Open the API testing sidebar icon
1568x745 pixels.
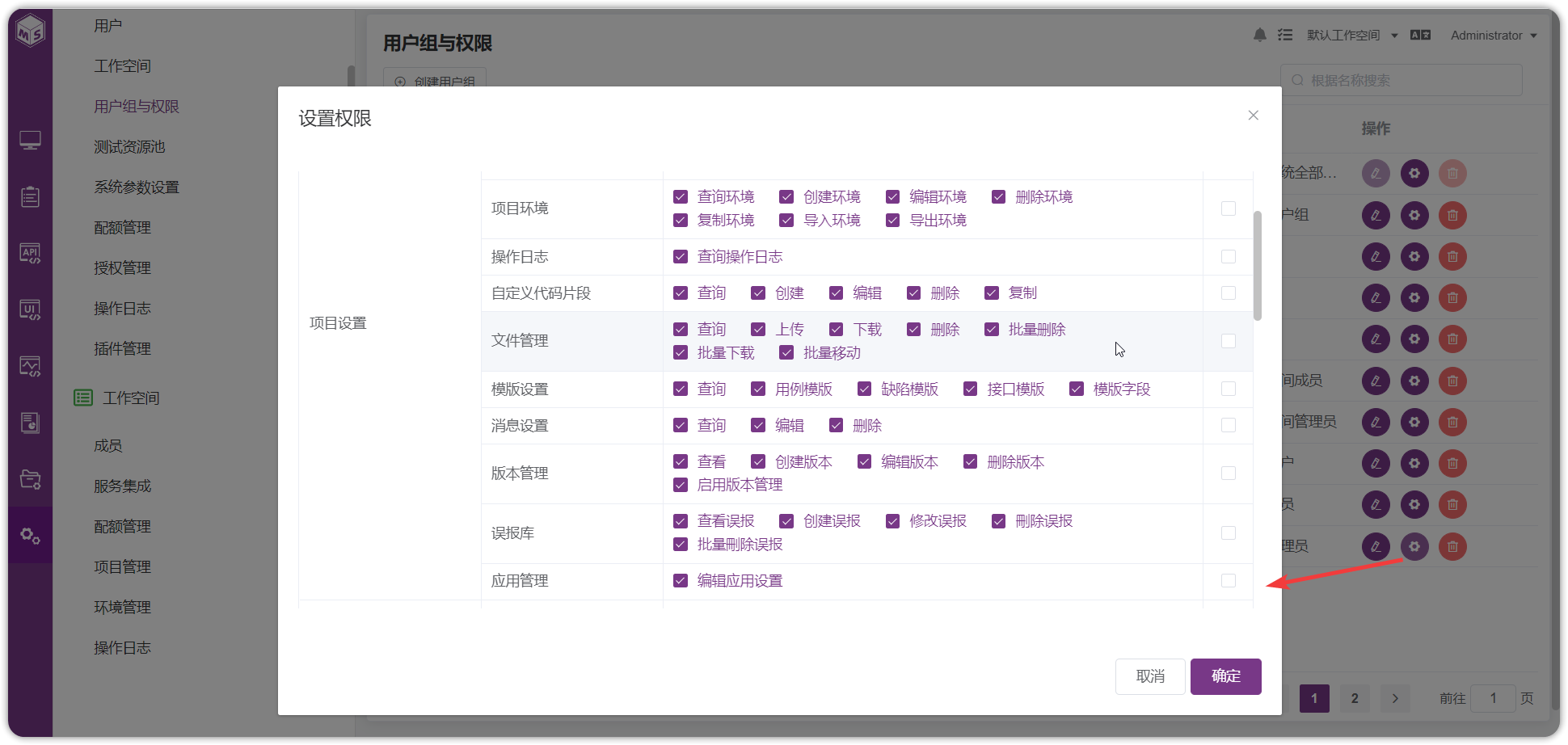coord(31,254)
